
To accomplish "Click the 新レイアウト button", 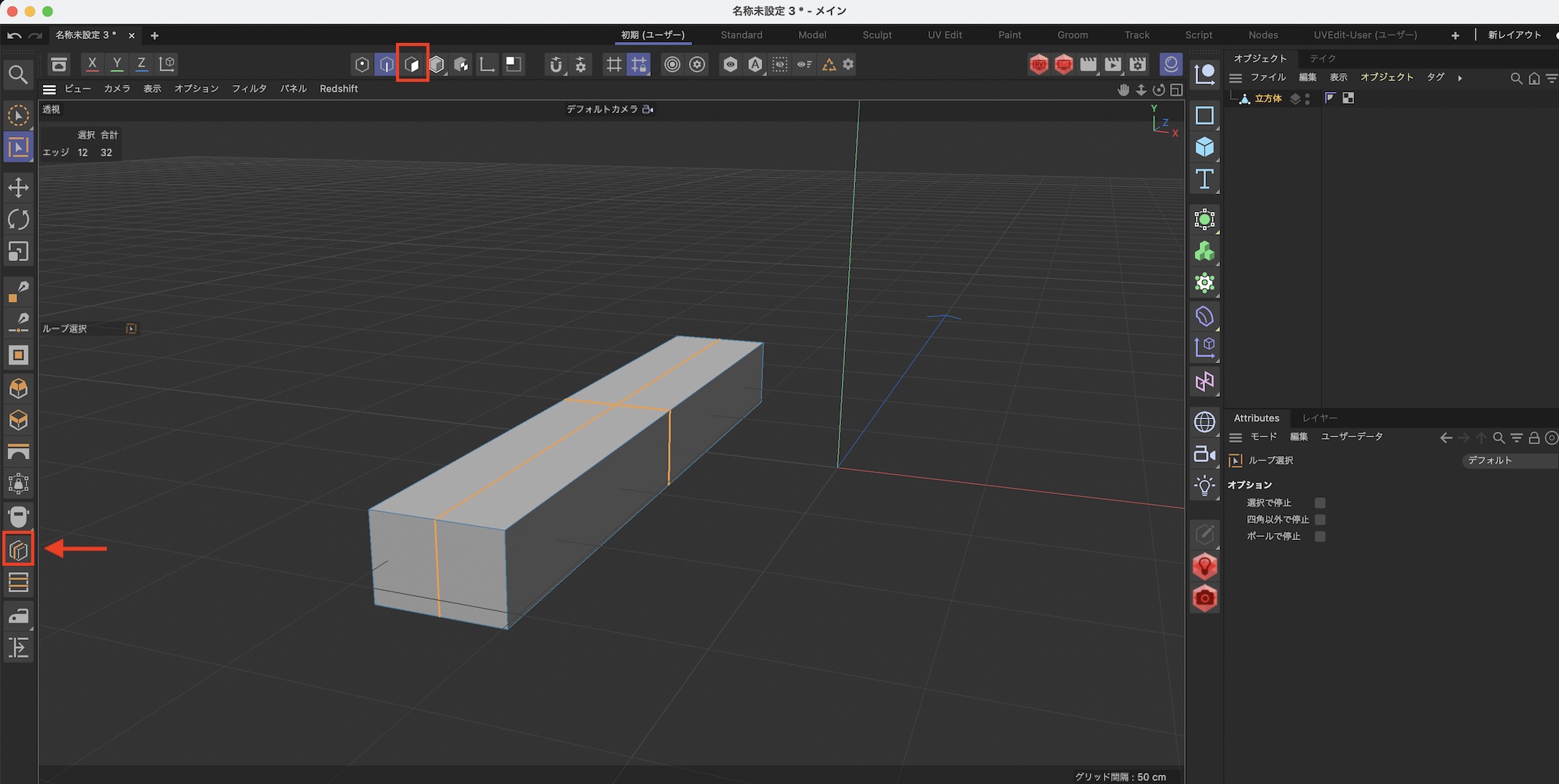I will point(1514,35).
